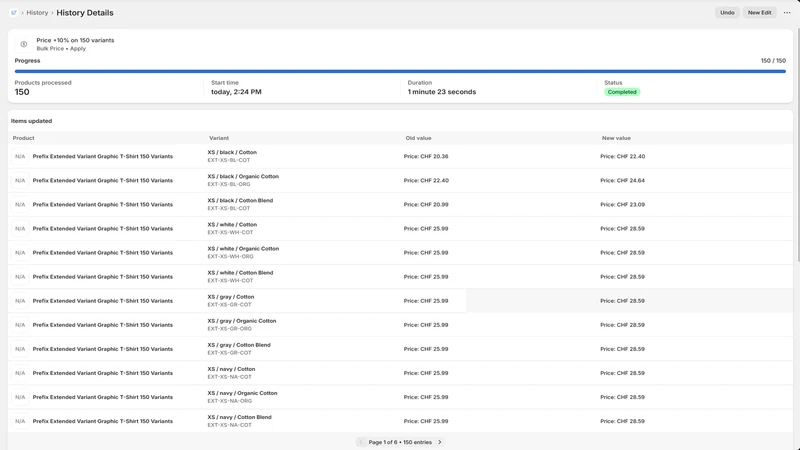Click the '150 / 150' progress counter

click(773, 61)
